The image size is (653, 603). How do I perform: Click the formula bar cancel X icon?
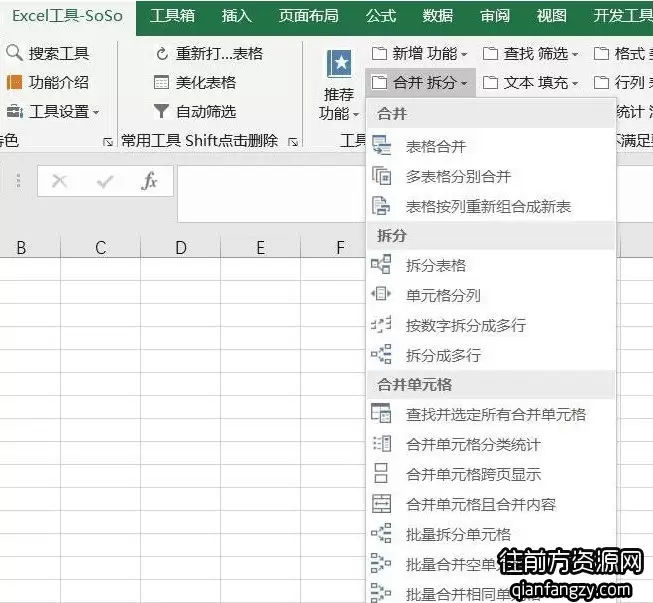tap(60, 181)
